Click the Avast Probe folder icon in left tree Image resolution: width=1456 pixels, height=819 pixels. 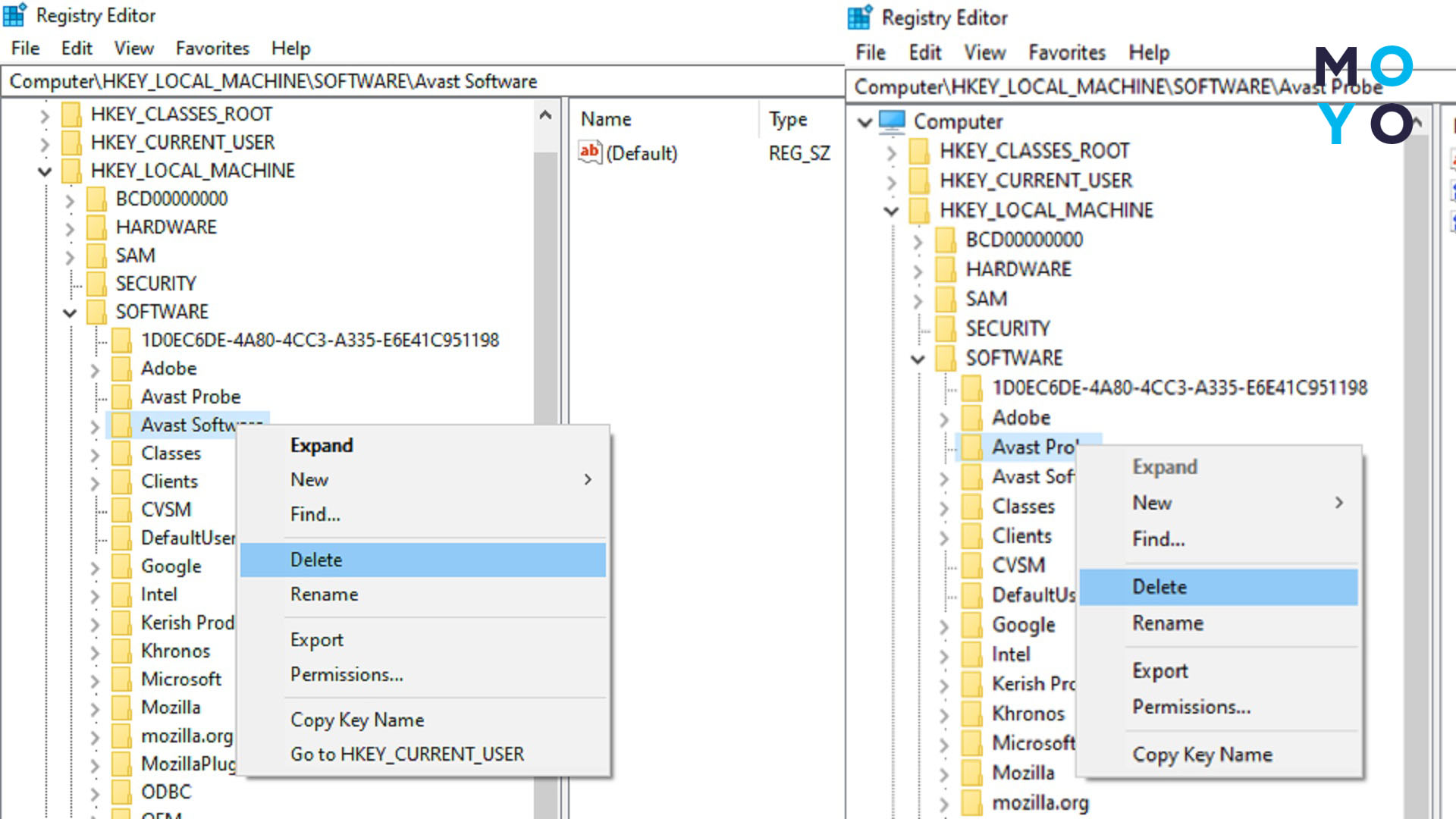(121, 397)
